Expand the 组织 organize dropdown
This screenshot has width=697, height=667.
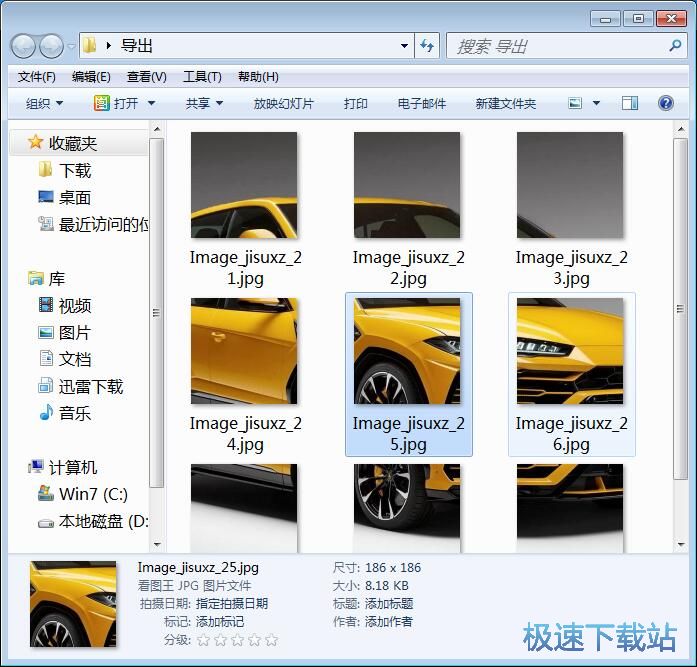click(x=44, y=103)
